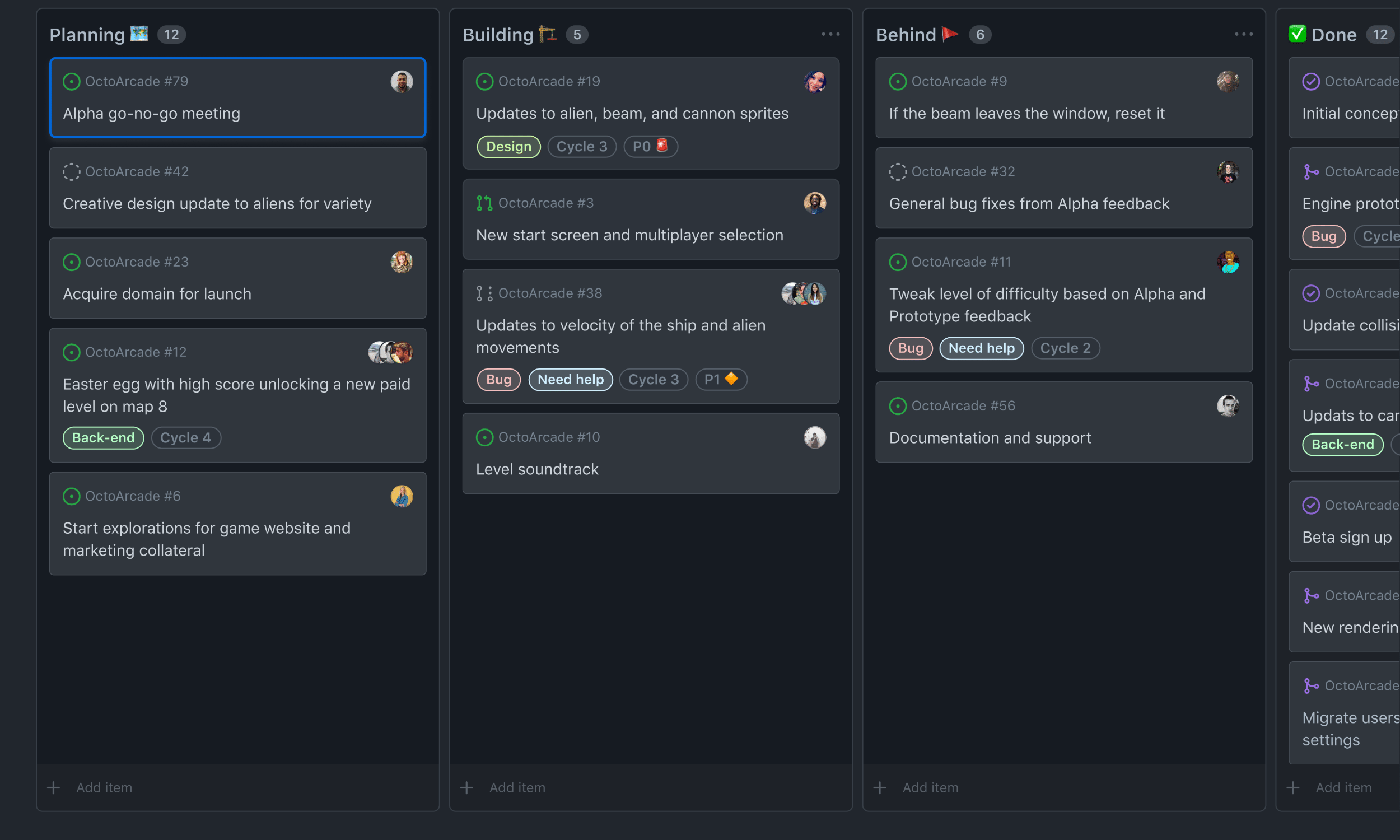Viewport: 1400px width, 840px height.
Task: Click the draft issue icon on OctoArcade #32
Action: 898,171
